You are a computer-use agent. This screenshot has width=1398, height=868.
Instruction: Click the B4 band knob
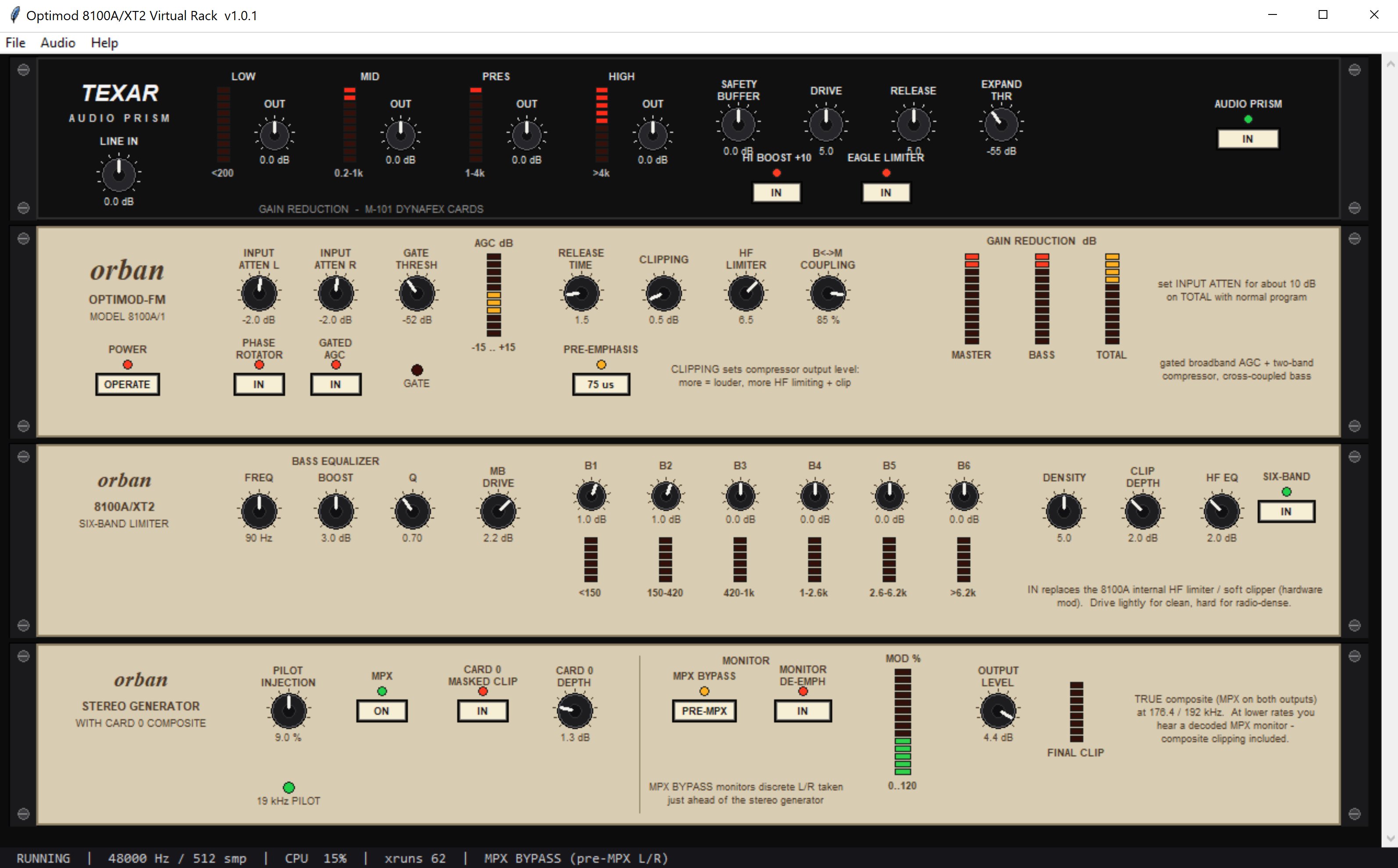click(x=815, y=496)
